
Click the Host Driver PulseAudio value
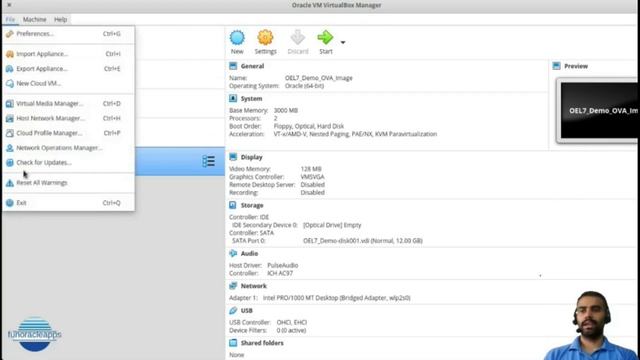[283, 265]
